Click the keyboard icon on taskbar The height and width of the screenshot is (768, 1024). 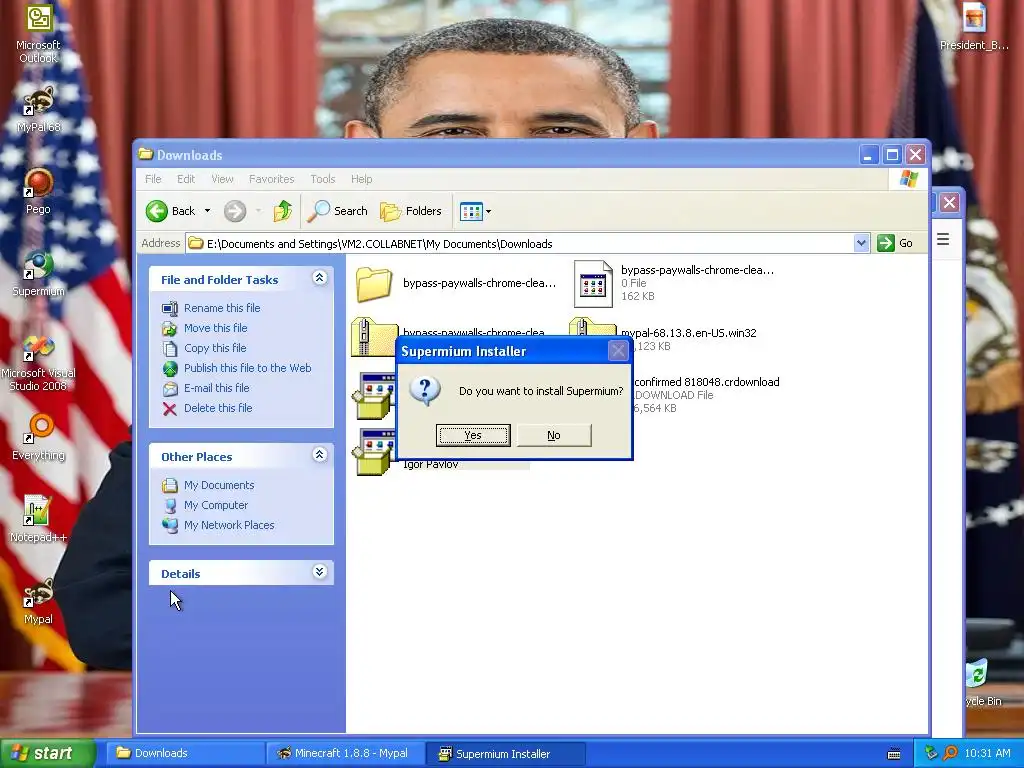[894, 754]
